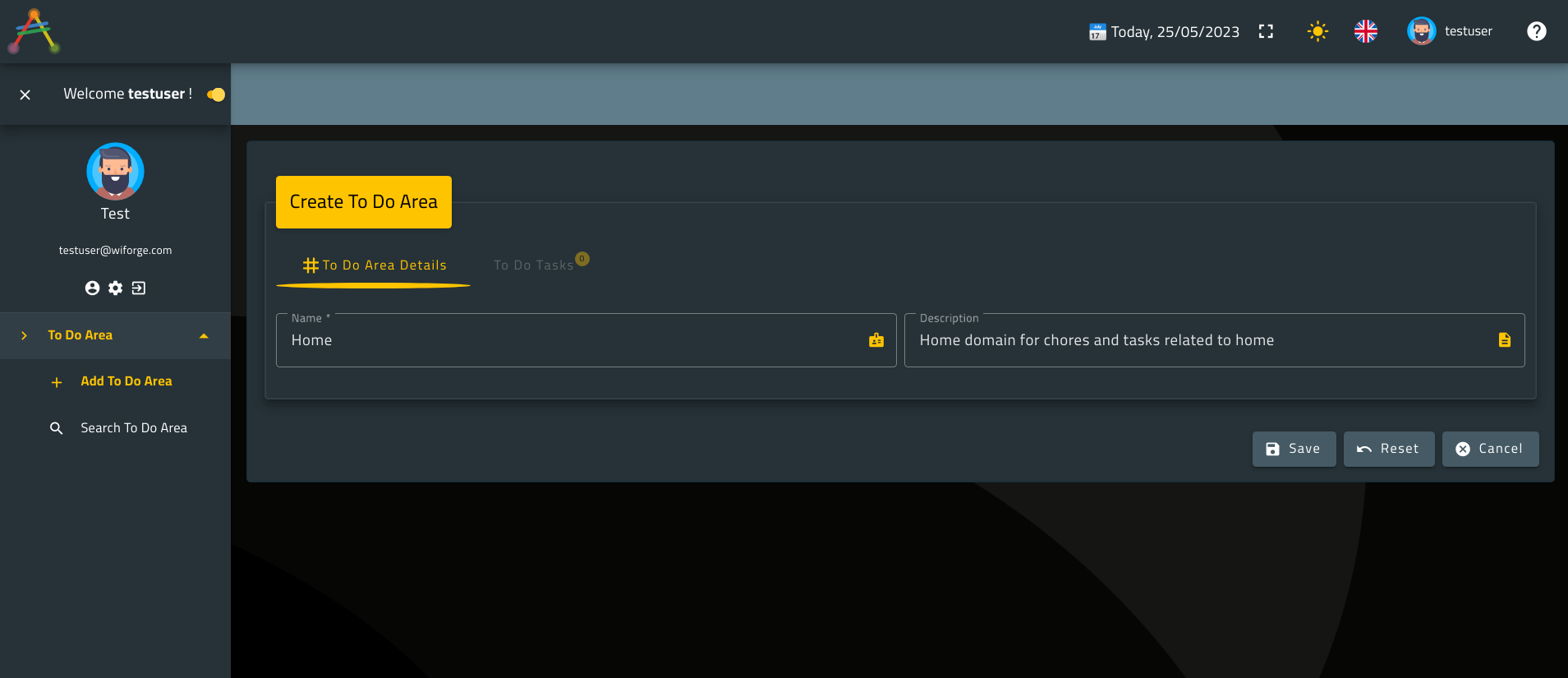The image size is (1568, 678).
Task: Click the testuser@wiforge.com email text
Action: [115, 251]
